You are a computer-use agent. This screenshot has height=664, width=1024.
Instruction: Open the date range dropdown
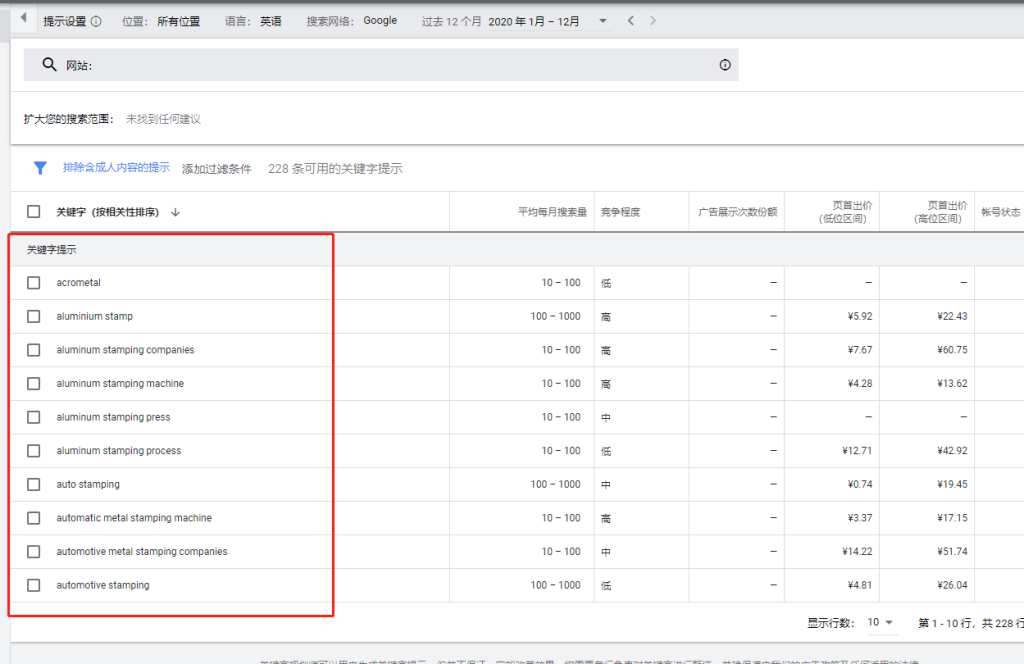coord(602,21)
